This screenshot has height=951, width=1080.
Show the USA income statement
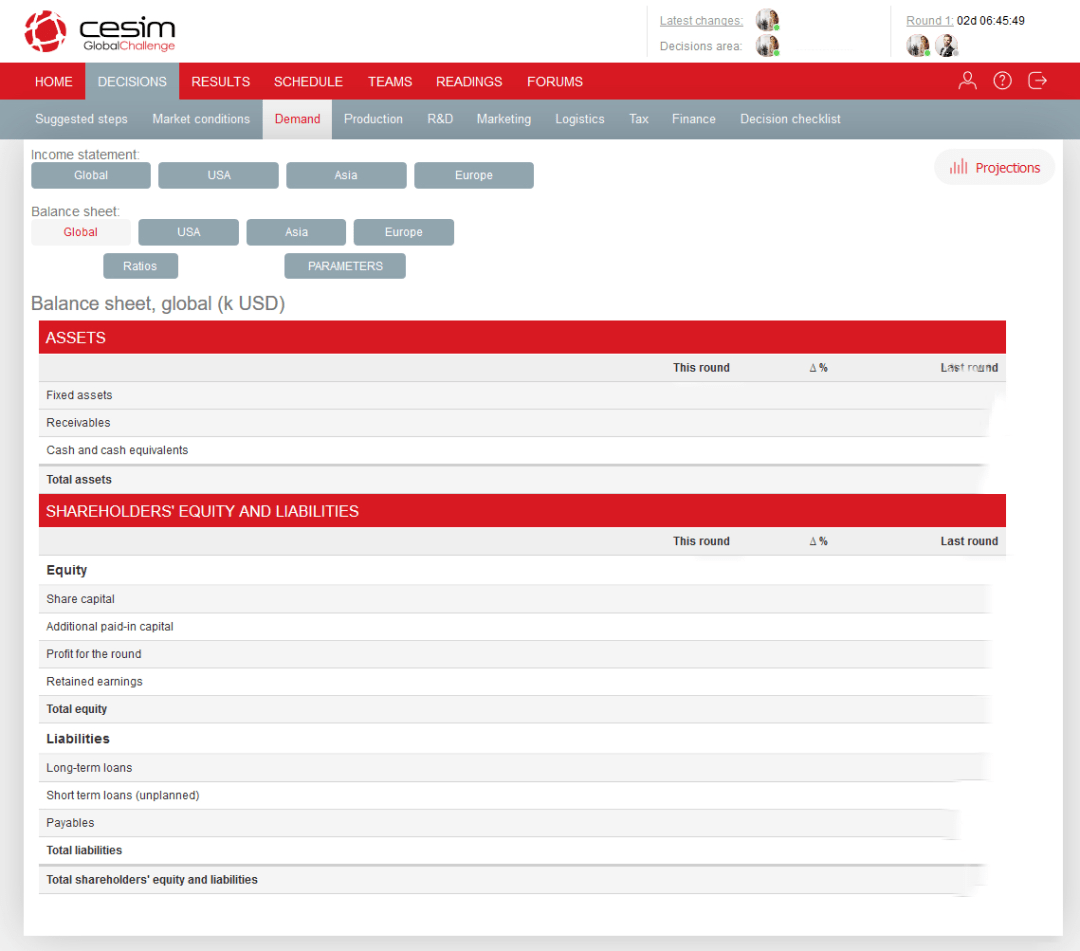(x=218, y=175)
